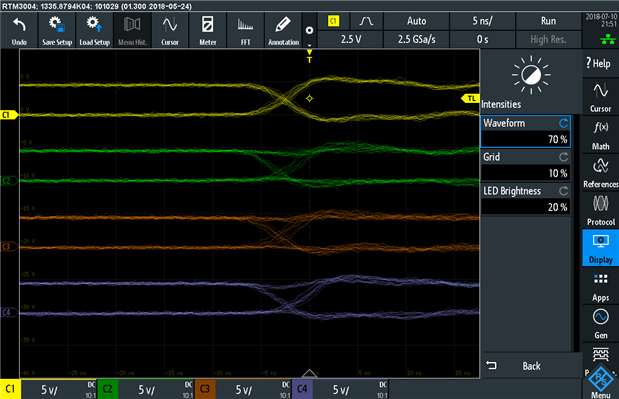Reset Waveform intensity to default

point(563,124)
